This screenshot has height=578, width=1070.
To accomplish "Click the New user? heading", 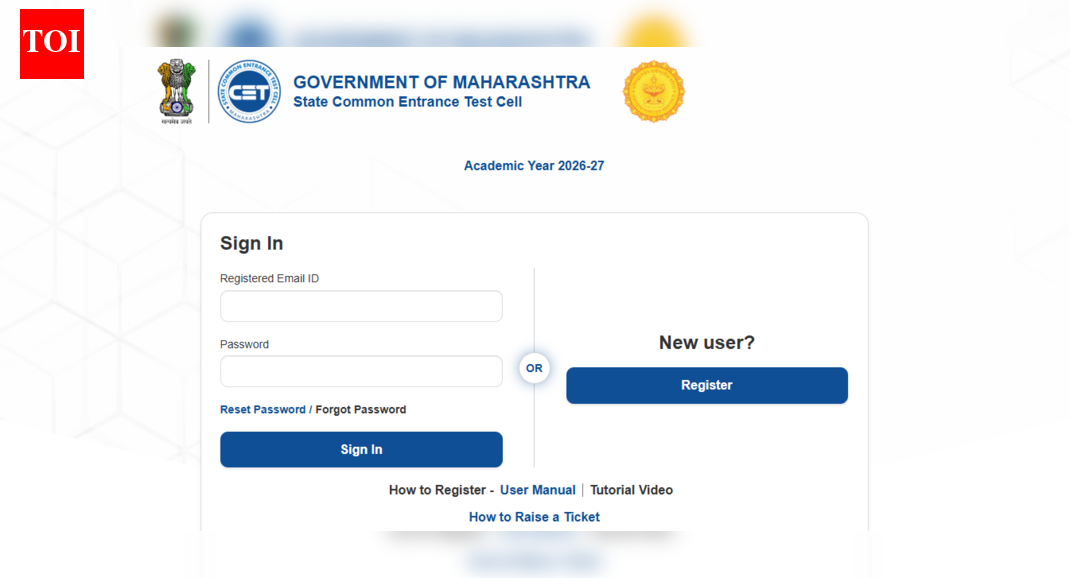I will point(707,343).
